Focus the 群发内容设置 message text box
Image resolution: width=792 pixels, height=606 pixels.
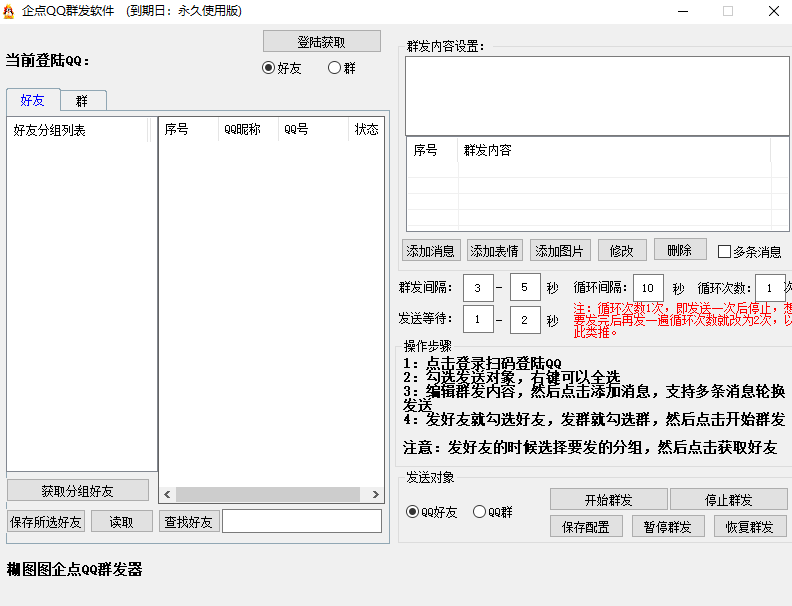pyautogui.click(x=597, y=96)
